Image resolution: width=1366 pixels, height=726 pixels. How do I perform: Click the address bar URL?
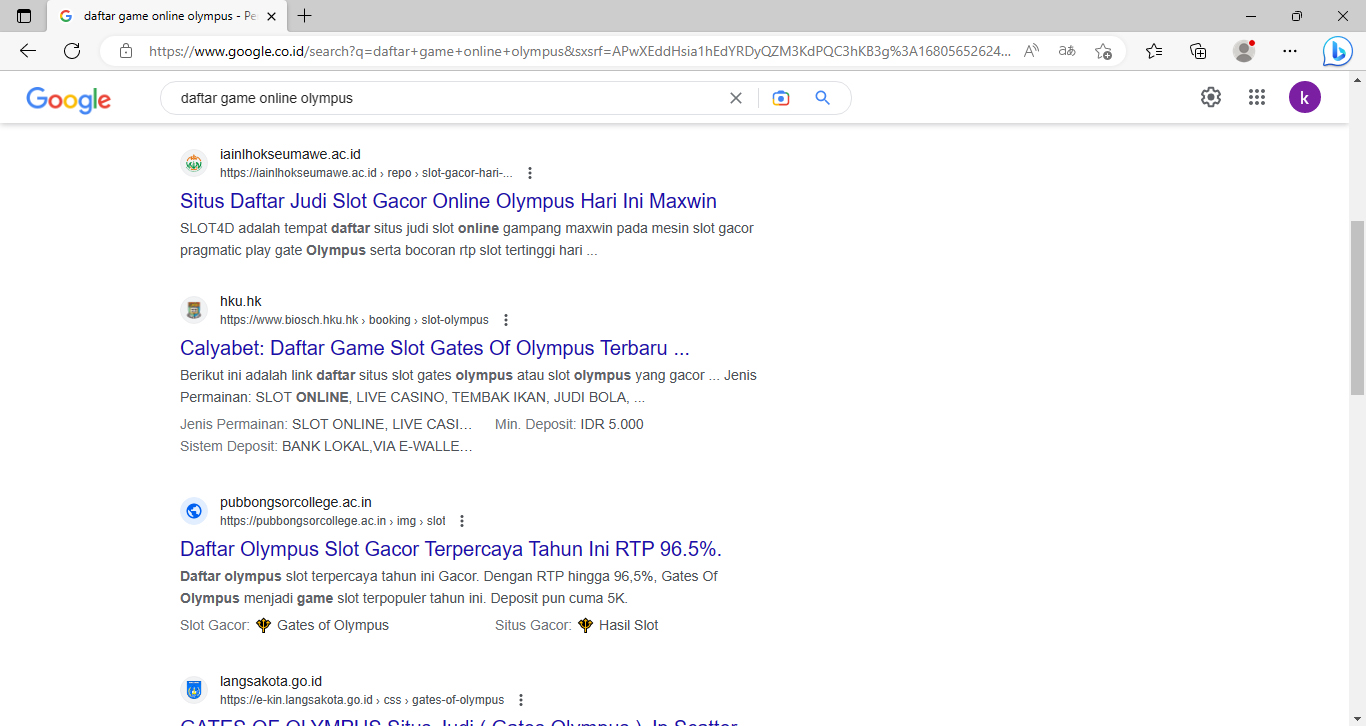pos(580,51)
